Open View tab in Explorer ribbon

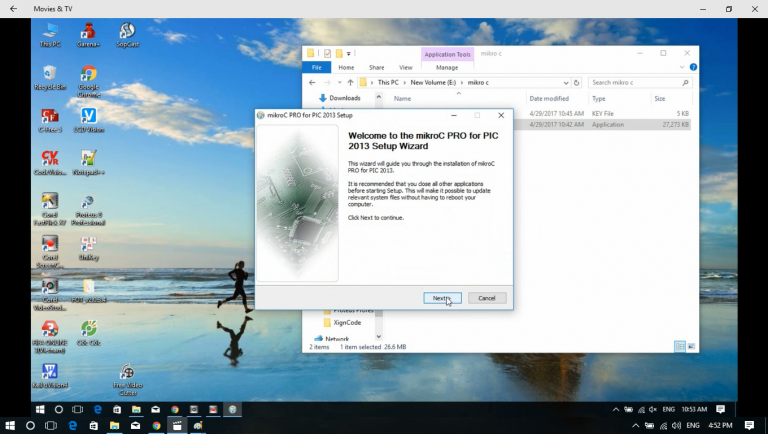[406, 68]
